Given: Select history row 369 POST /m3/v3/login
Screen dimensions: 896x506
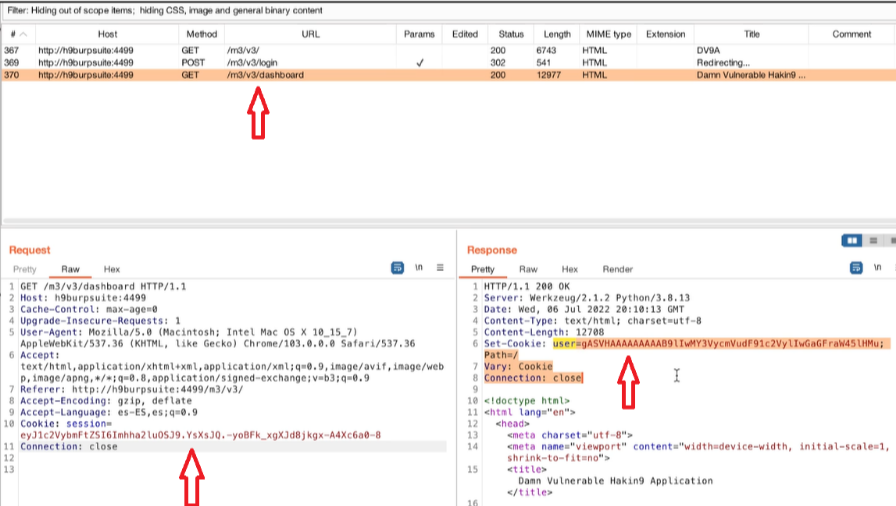Looking at the screenshot, I should click(448, 63).
